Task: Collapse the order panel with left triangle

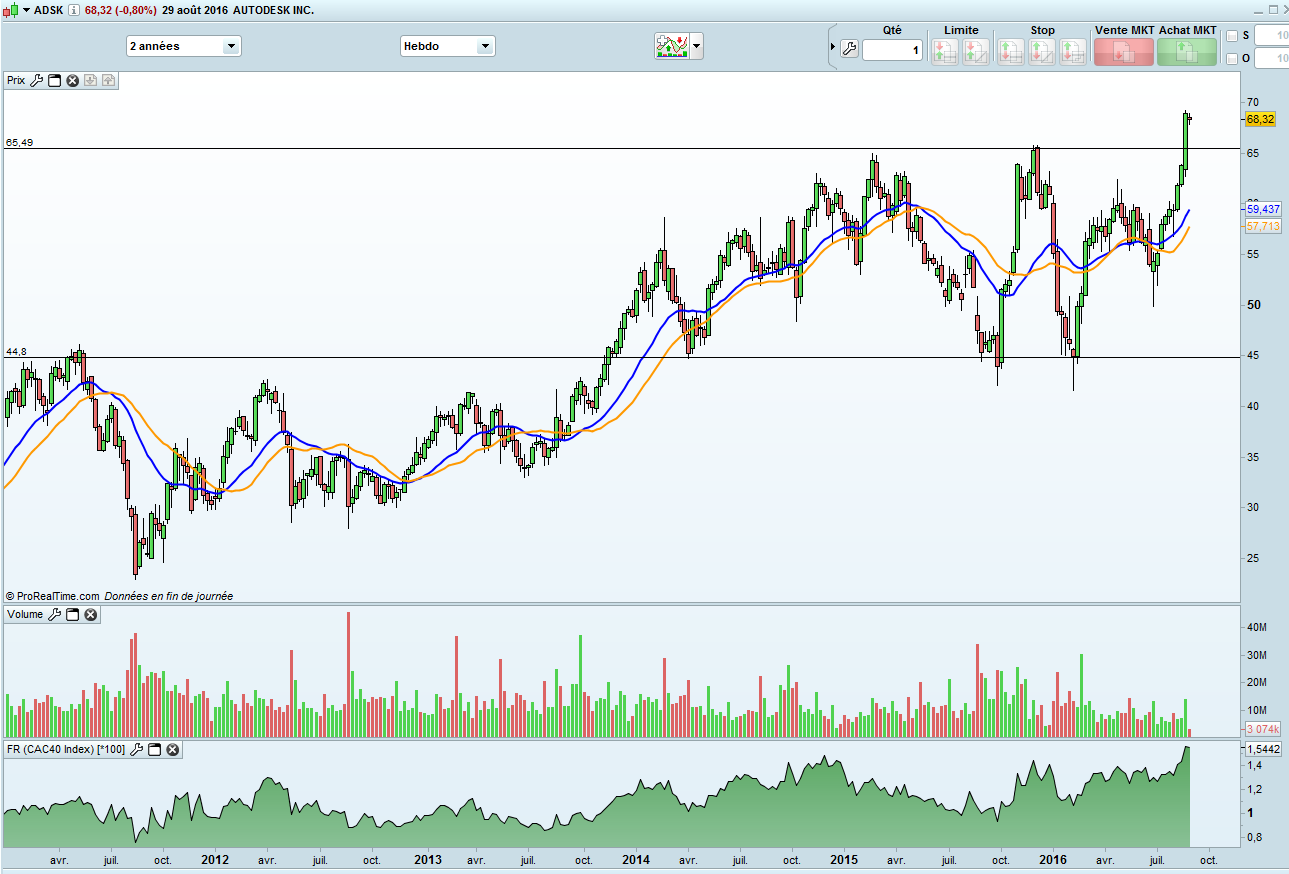Action: [x=832, y=46]
